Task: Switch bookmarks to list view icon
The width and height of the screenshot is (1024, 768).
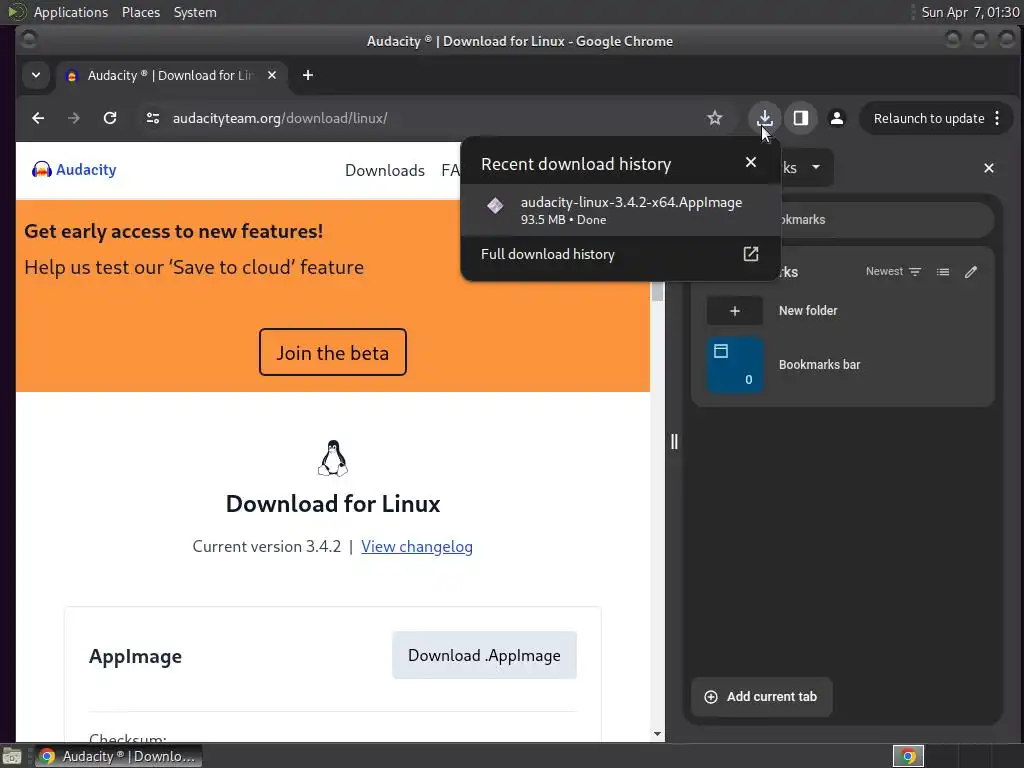Action: click(x=943, y=272)
